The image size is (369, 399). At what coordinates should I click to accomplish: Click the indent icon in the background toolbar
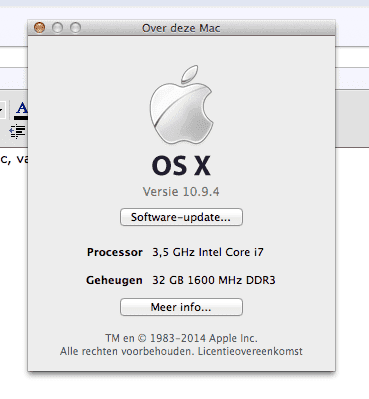click(17, 131)
